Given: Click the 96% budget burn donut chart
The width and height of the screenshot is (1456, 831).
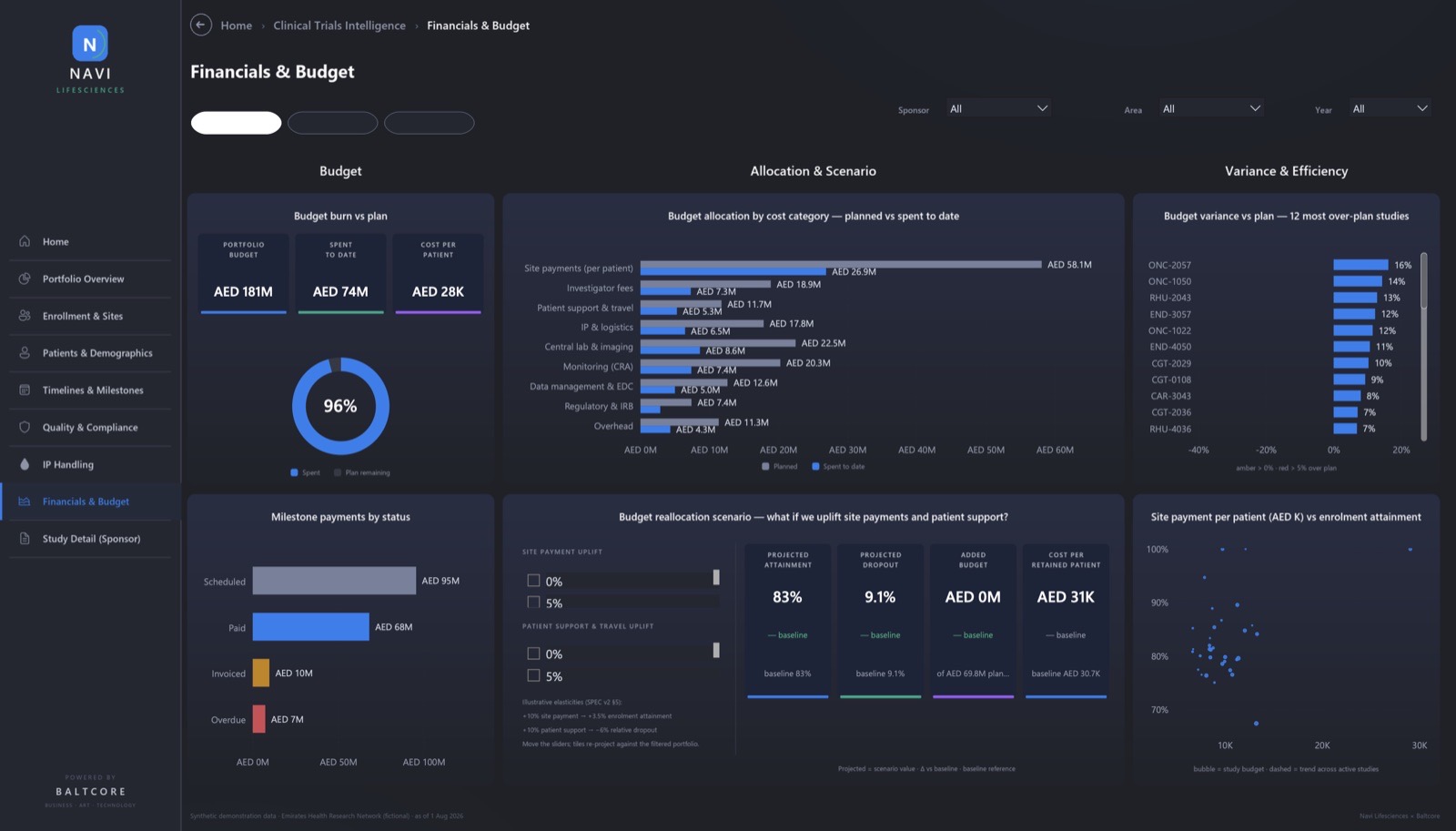Looking at the screenshot, I should point(340,406).
